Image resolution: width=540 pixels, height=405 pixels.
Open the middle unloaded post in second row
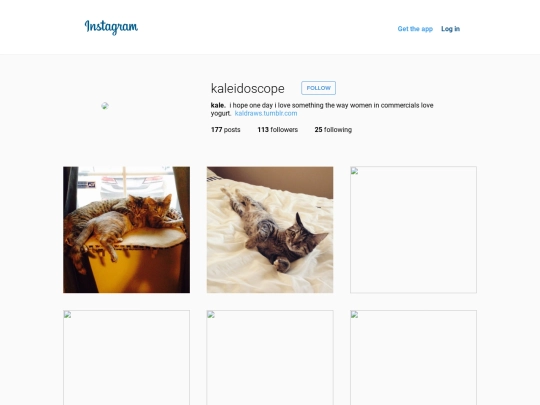point(270,357)
